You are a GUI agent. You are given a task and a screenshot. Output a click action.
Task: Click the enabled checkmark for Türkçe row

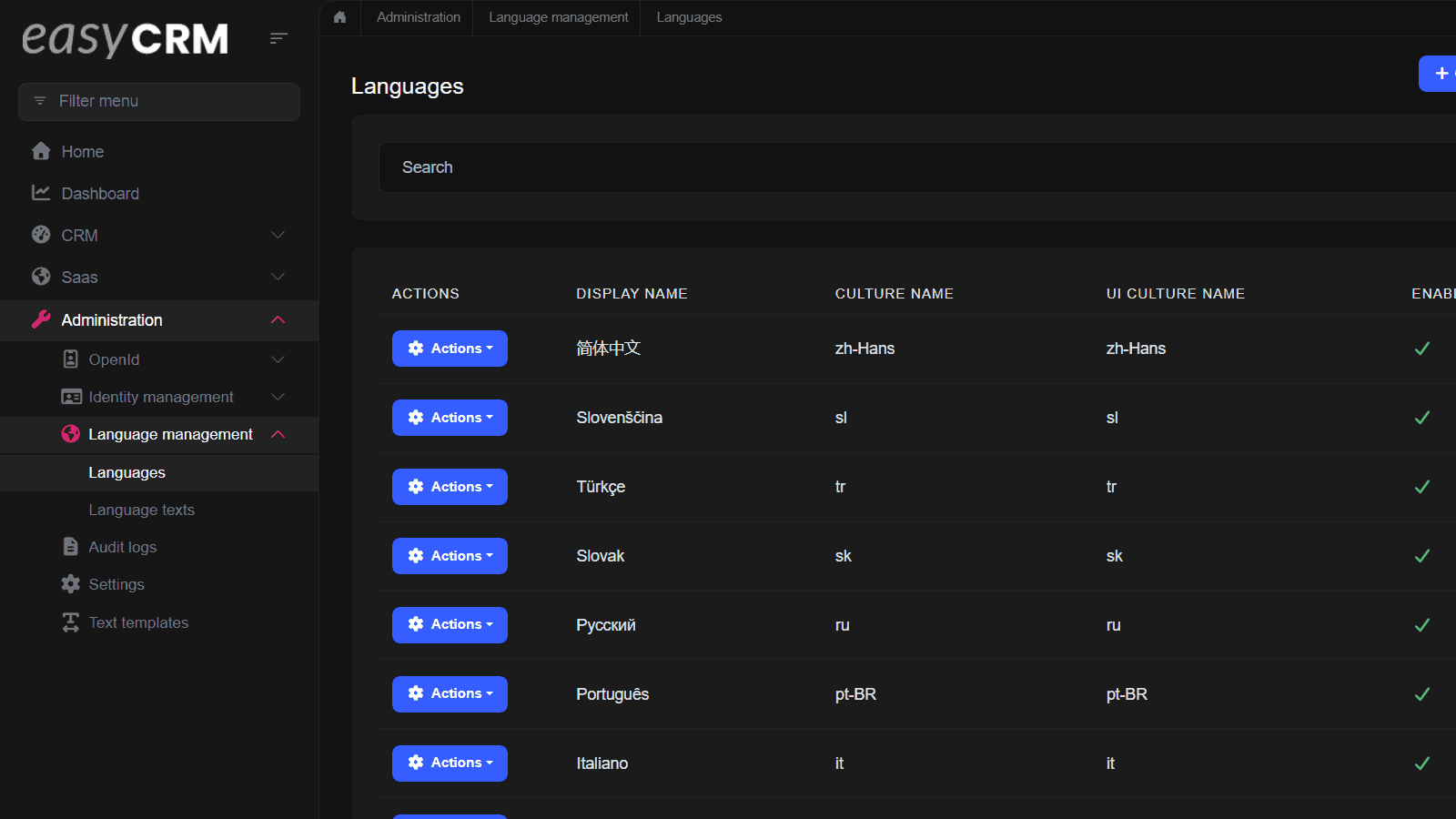[x=1422, y=487]
